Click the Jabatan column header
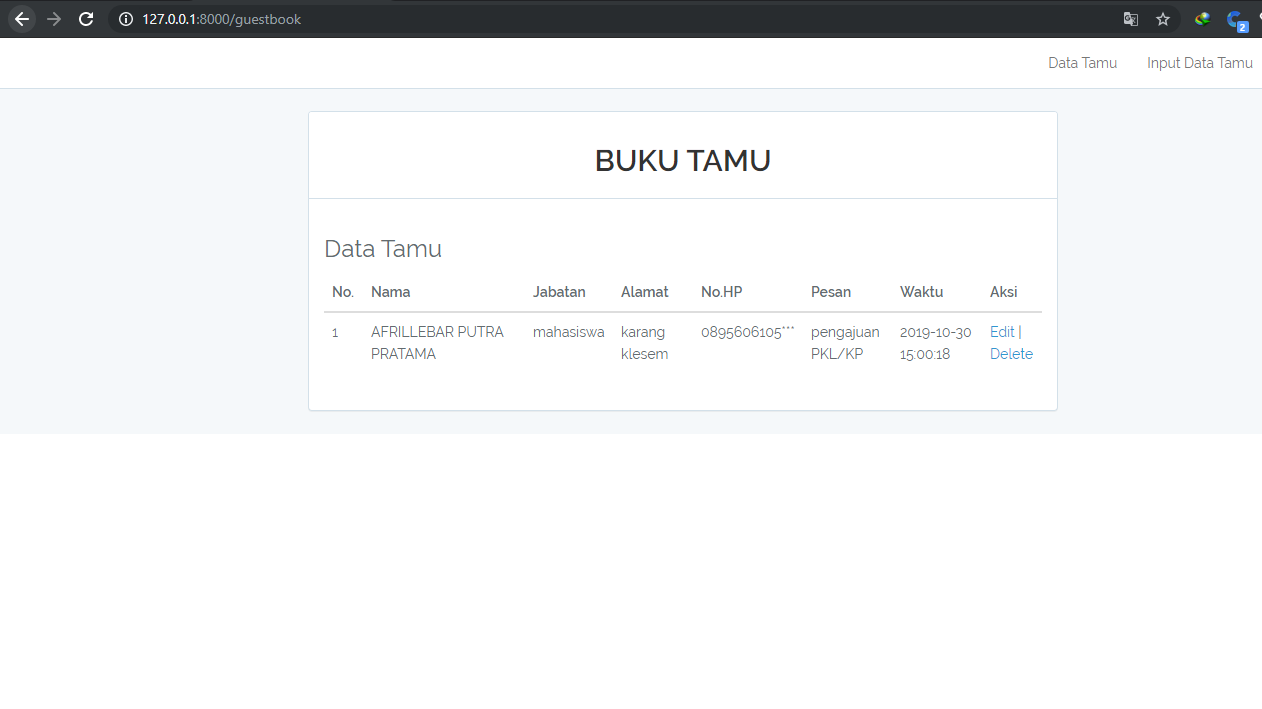This screenshot has width=1262, height=709. tap(559, 291)
